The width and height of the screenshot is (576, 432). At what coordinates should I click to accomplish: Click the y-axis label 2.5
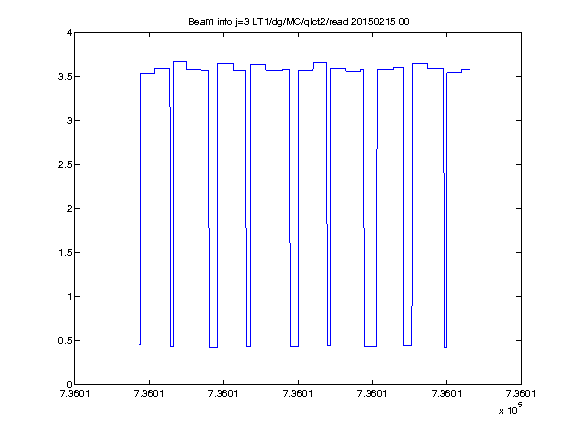point(65,165)
